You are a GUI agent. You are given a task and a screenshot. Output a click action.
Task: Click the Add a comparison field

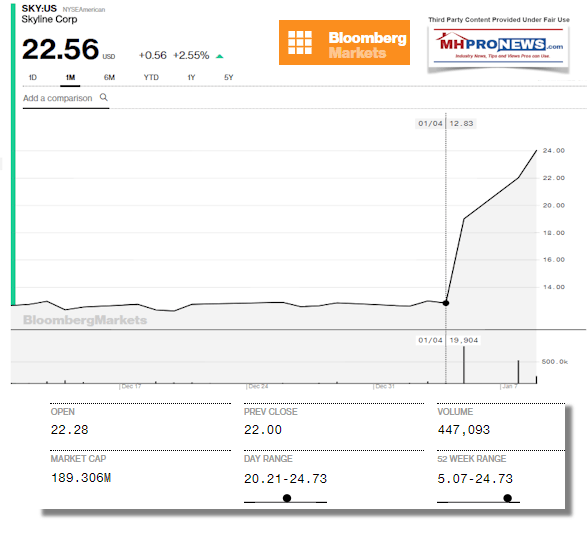pos(66,98)
